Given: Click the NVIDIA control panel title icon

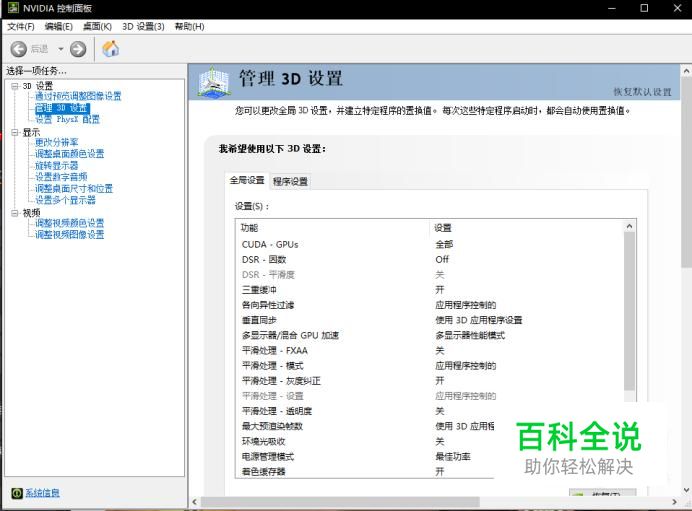Looking at the screenshot, I should (12, 8).
